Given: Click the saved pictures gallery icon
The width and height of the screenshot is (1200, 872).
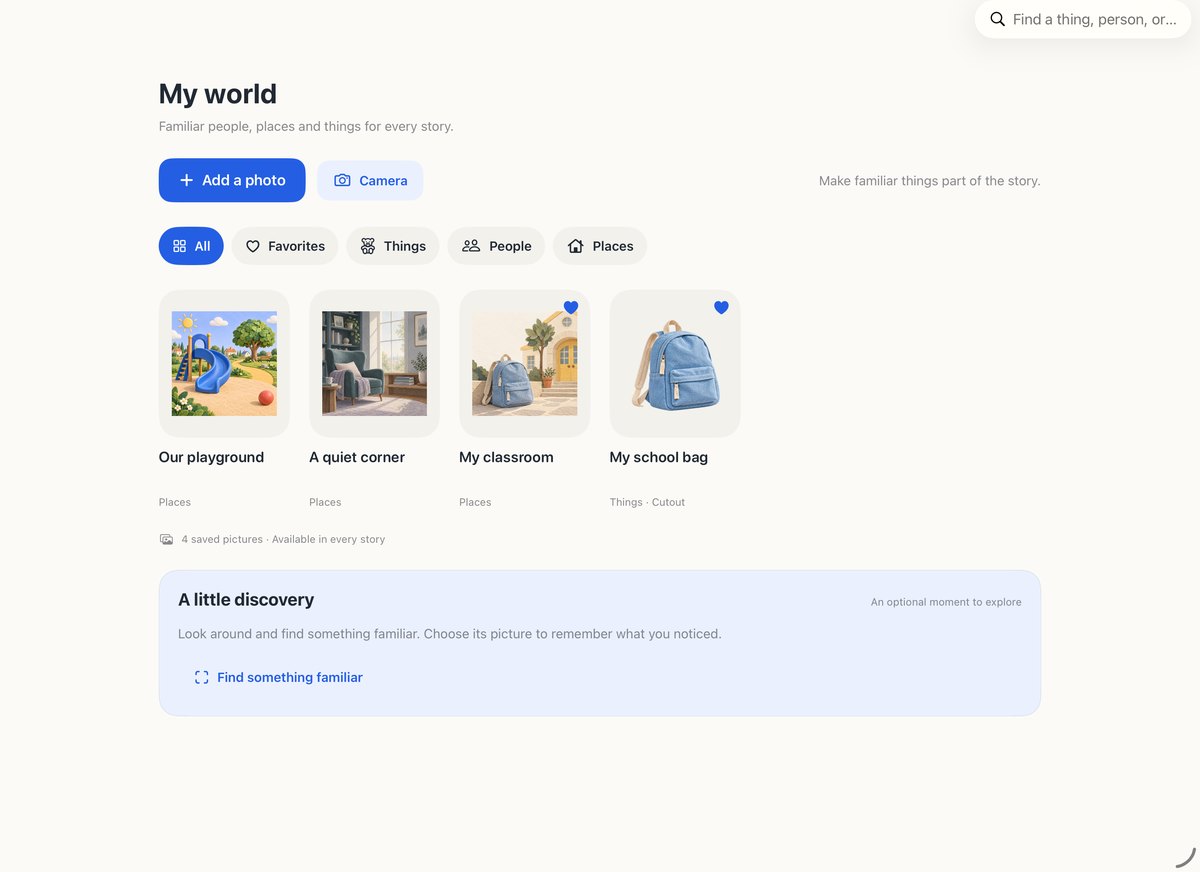Looking at the screenshot, I should coord(166,539).
